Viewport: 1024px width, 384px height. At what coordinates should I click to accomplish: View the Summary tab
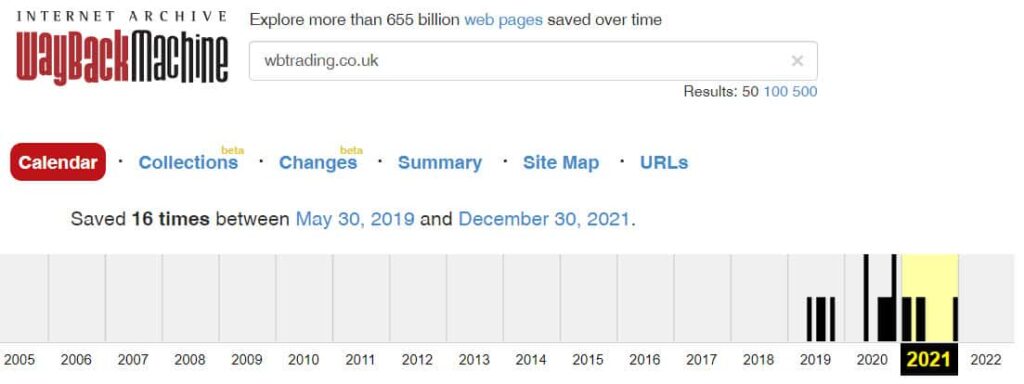pos(440,163)
